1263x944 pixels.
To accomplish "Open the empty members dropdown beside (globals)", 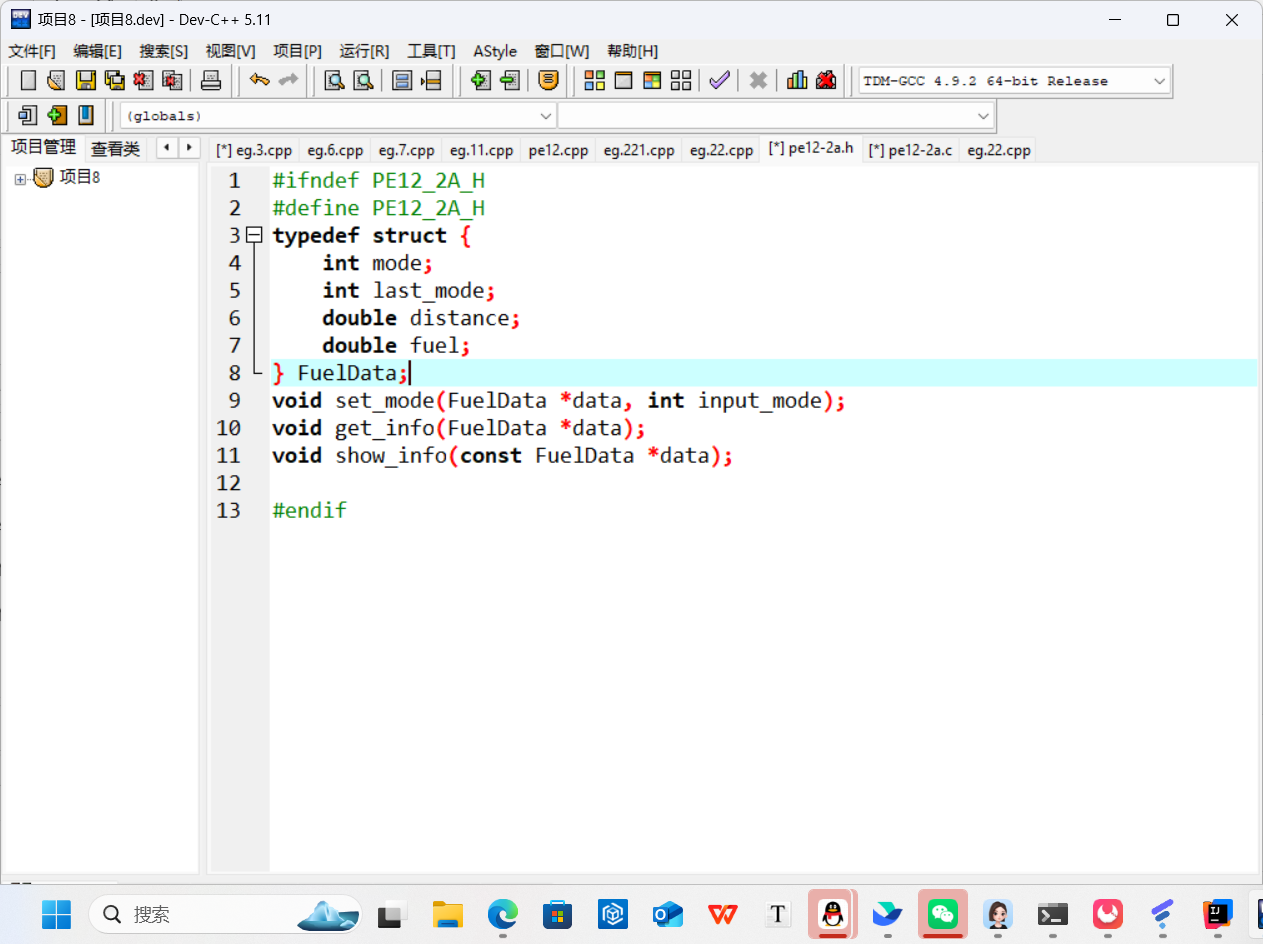I will pyautogui.click(x=776, y=116).
